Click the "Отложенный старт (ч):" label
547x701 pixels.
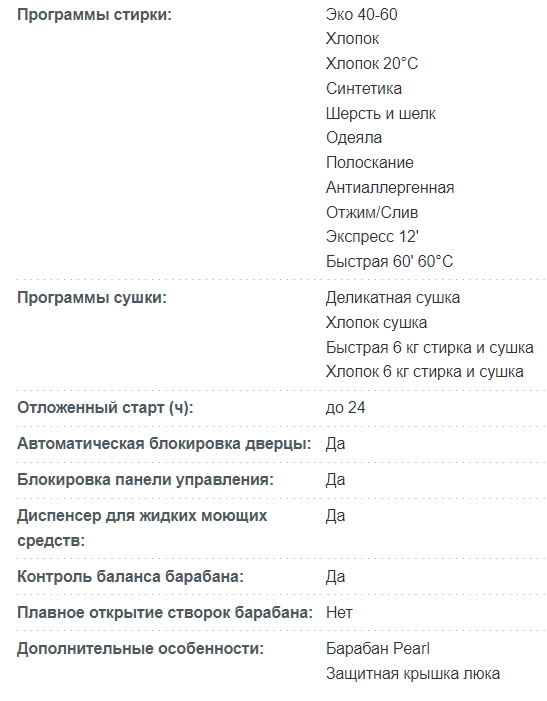(x=105, y=408)
